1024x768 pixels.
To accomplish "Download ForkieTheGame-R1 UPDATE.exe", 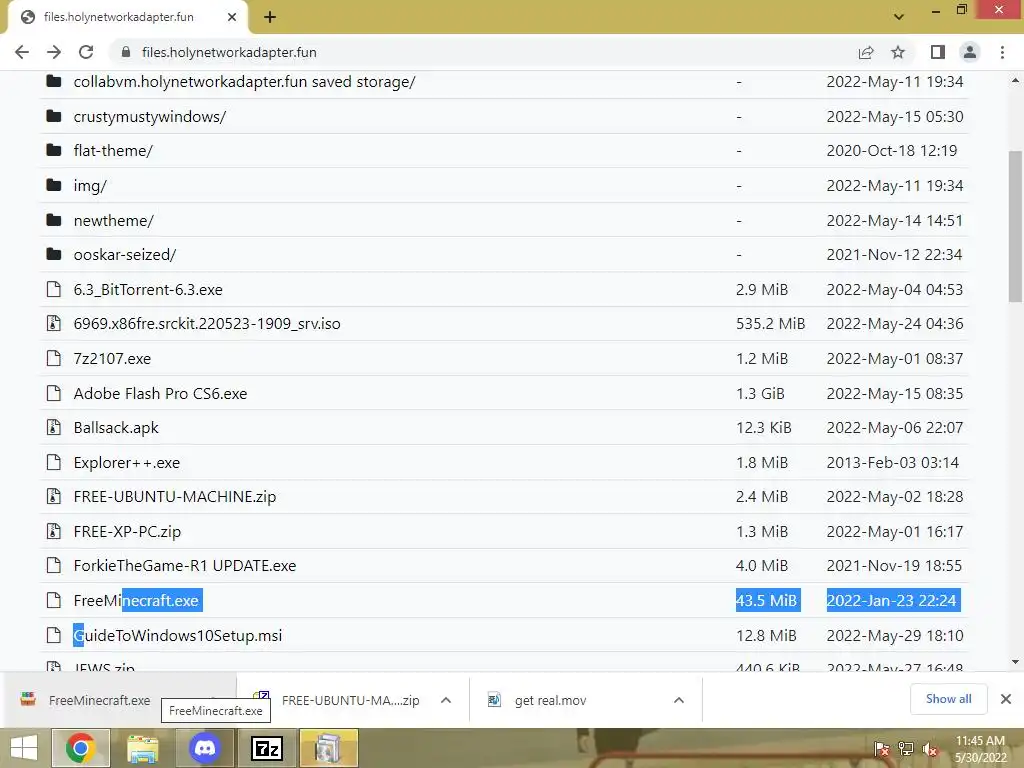I will click(185, 566).
